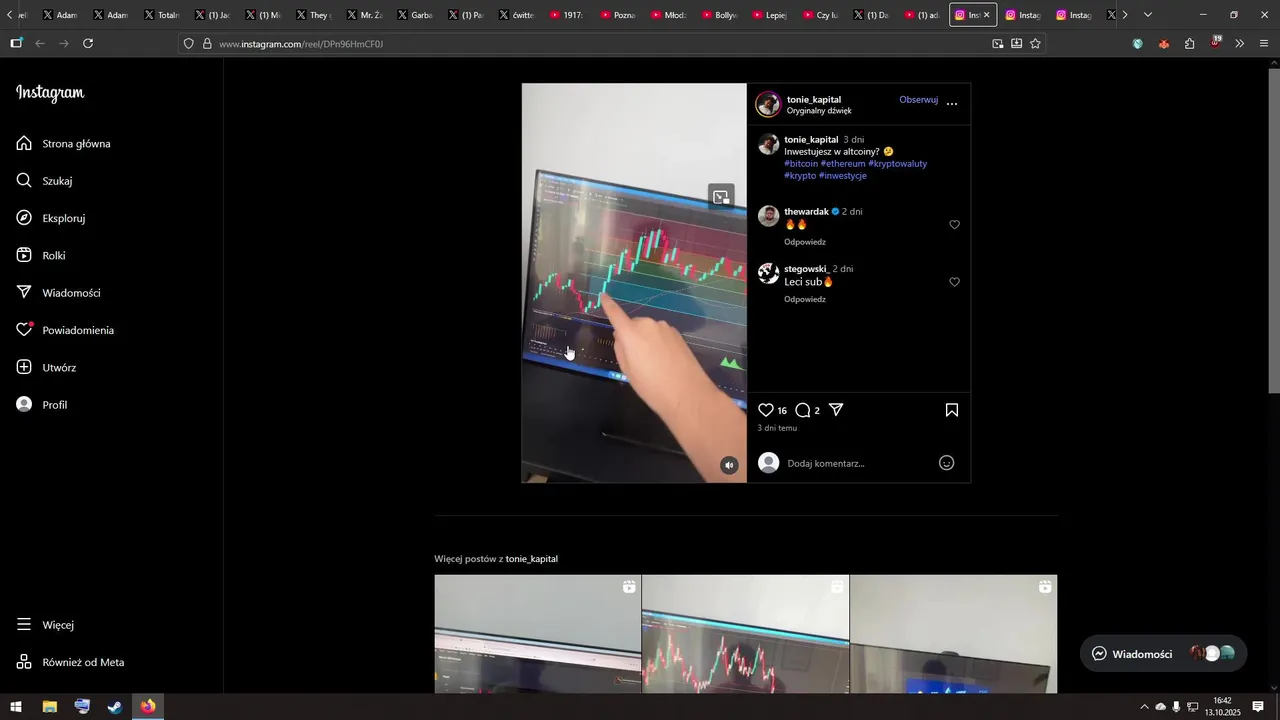Like the reel with heart icon
This screenshot has height=720, width=1280.
click(x=766, y=410)
